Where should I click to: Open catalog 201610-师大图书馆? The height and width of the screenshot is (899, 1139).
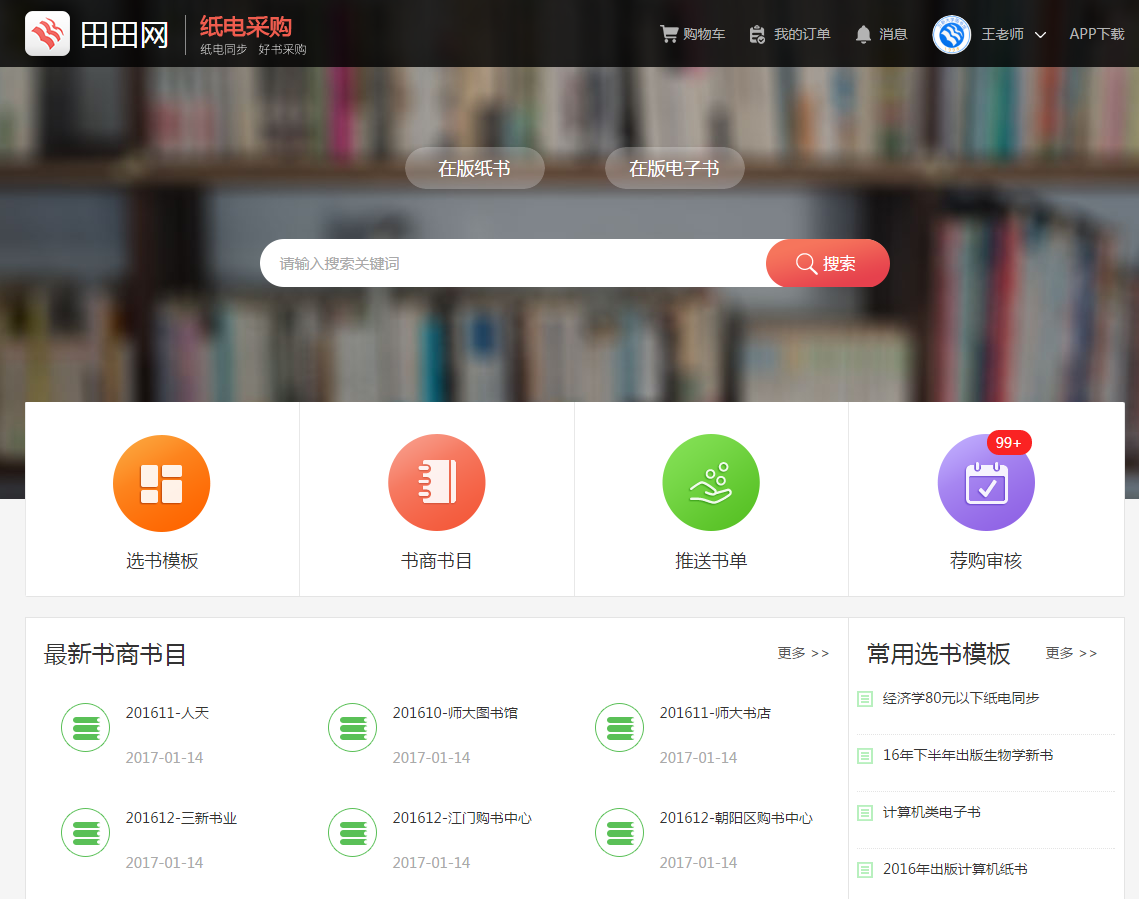point(455,712)
